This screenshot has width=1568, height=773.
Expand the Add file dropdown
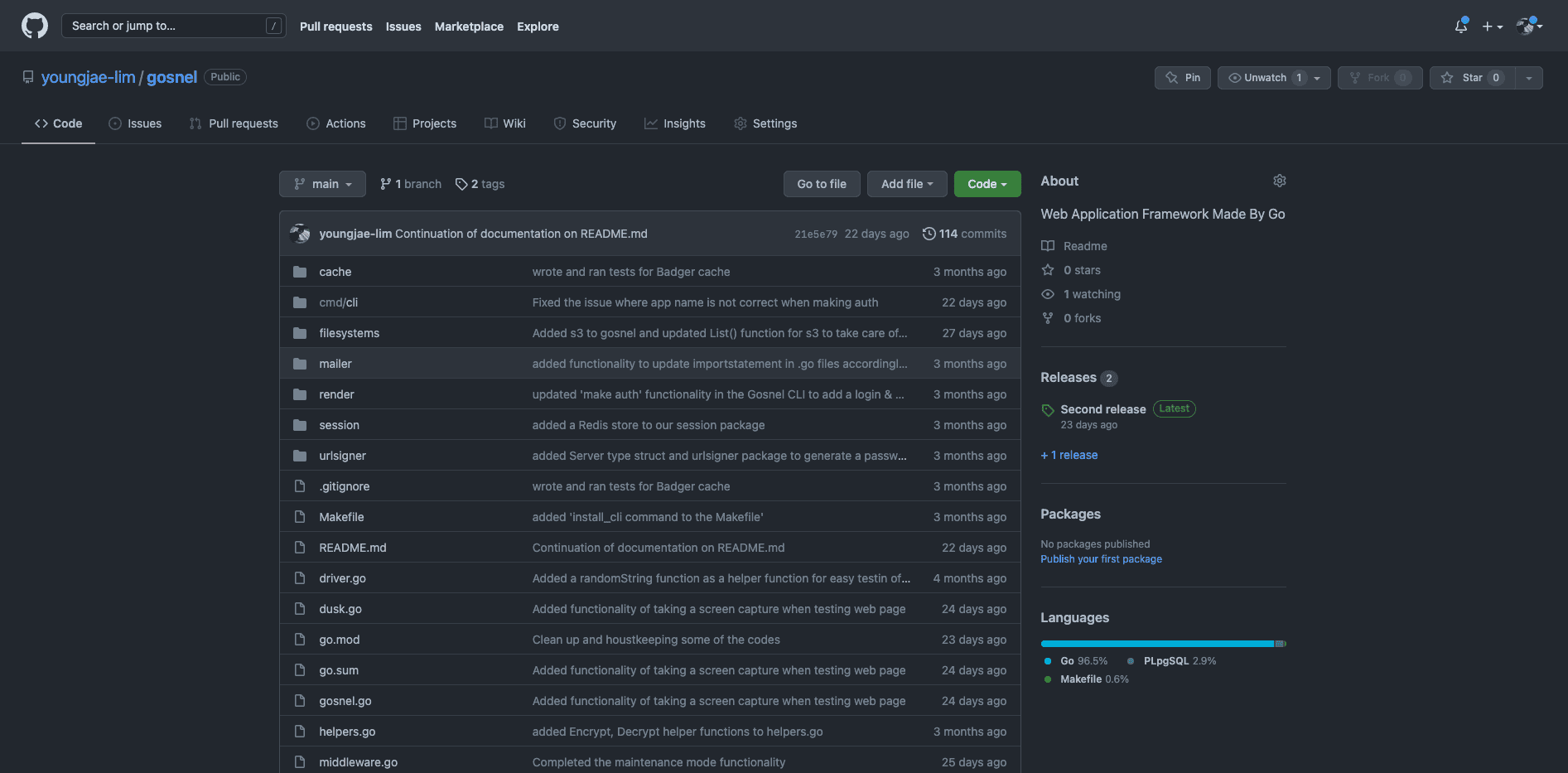(907, 184)
